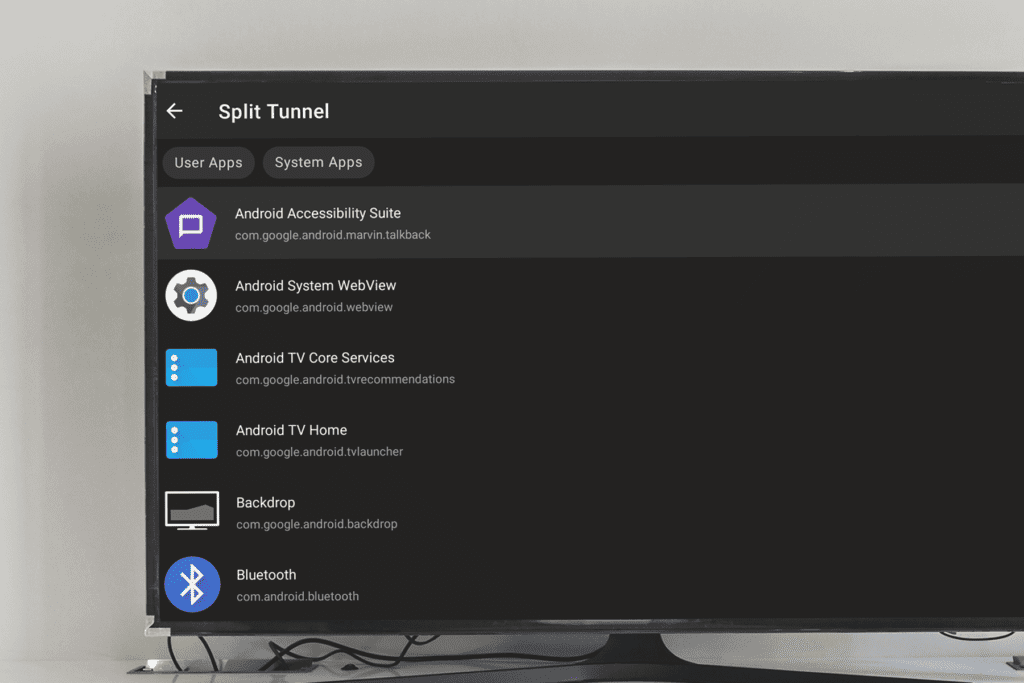The image size is (1024, 683).
Task: Select Android TV Core Services app name
Action: [x=315, y=358]
